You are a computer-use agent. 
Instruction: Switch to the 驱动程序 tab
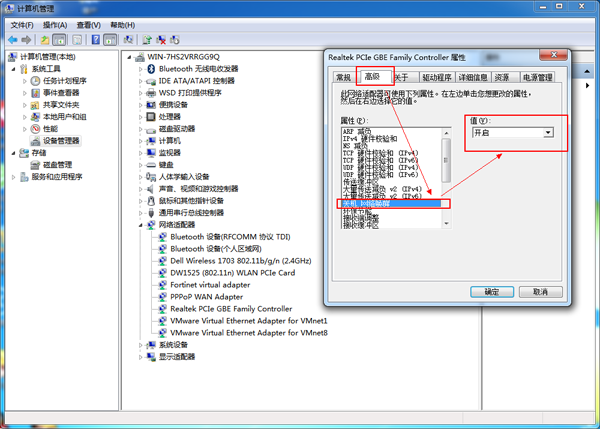(x=436, y=77)
